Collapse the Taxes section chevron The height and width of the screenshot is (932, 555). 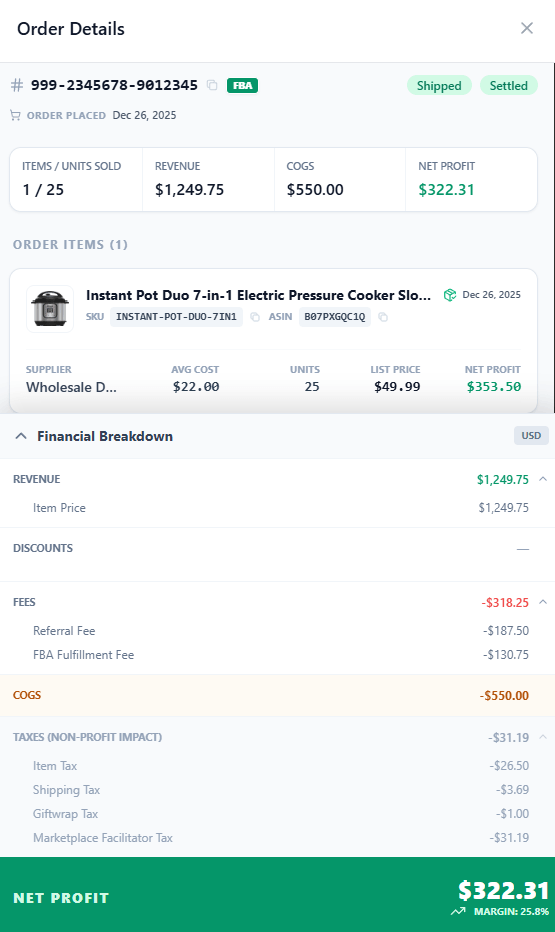pyautogui.click(x=543, y=737)
